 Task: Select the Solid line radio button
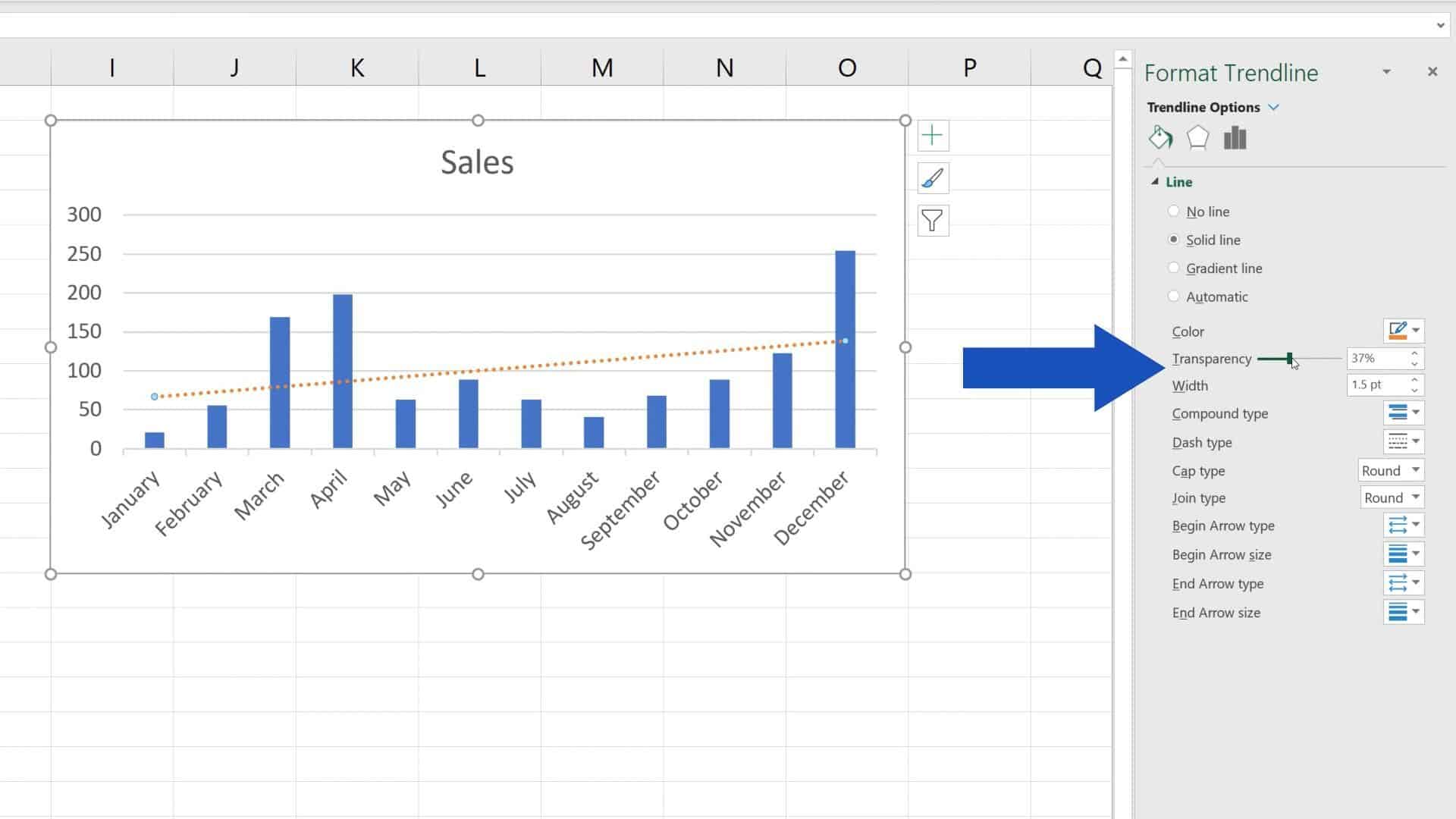tap(1175, 239)
